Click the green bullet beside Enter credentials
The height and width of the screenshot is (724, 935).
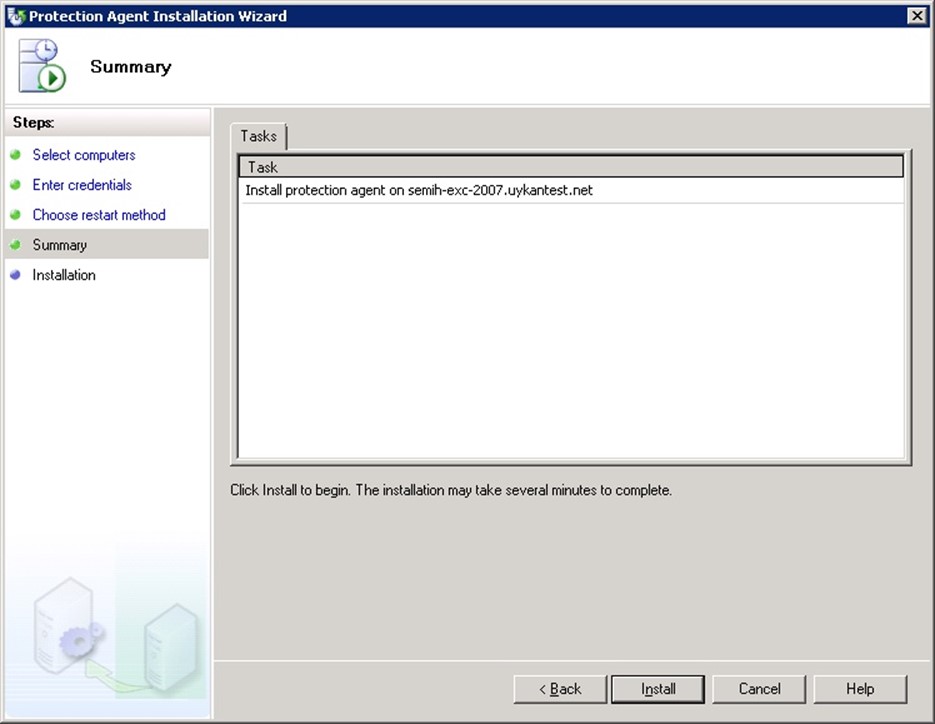coord(15,185)
